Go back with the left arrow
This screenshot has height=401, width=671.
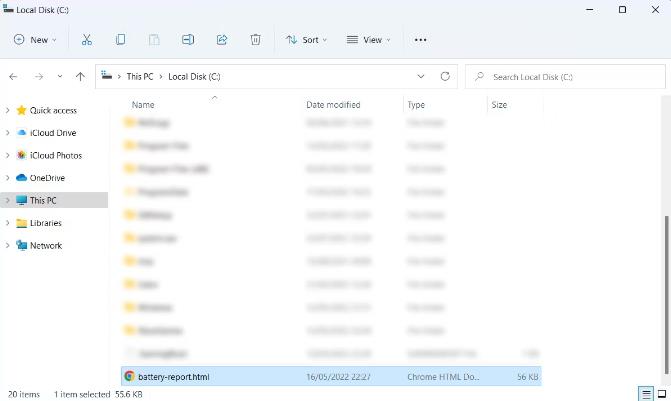point(13,77)
